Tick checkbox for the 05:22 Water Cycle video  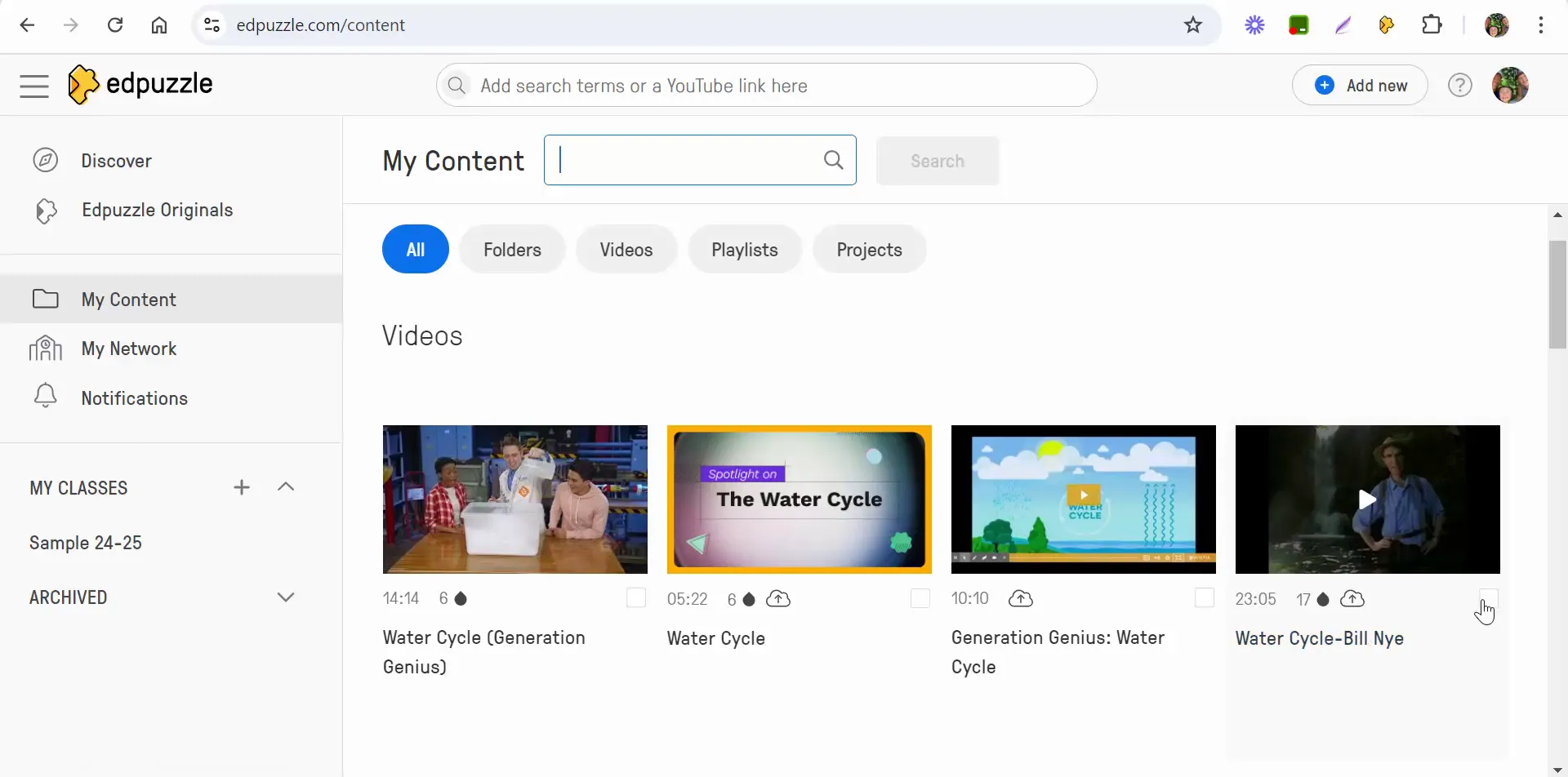(920, 598)
